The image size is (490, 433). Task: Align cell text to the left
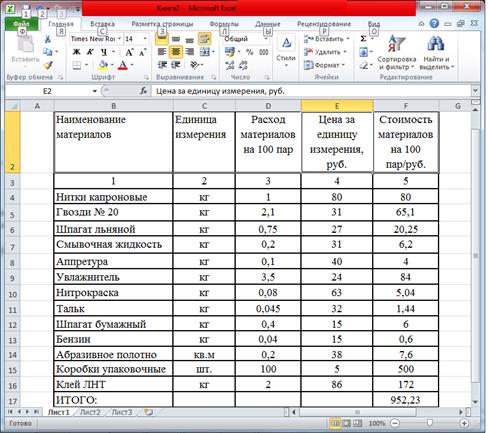point(162,52)
